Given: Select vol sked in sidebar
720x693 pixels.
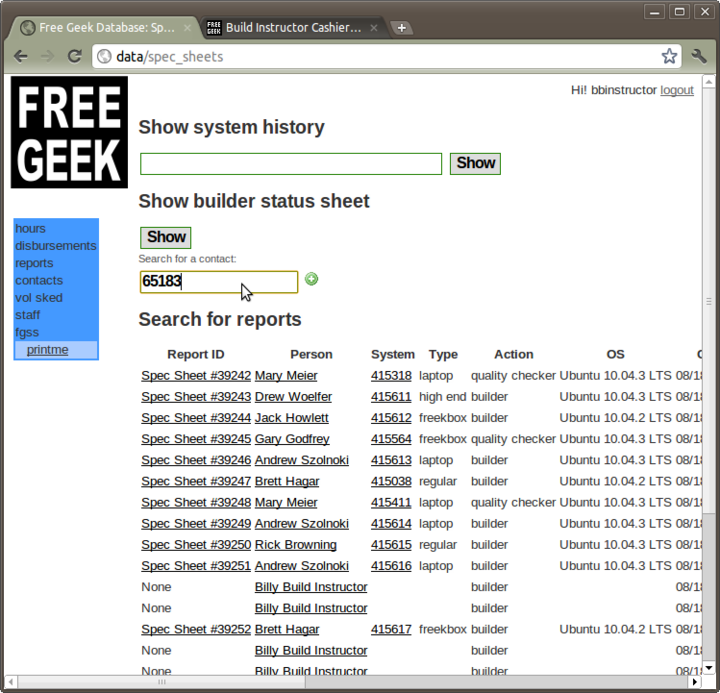Looking at the screenshot, I should (x=39, y=298).
